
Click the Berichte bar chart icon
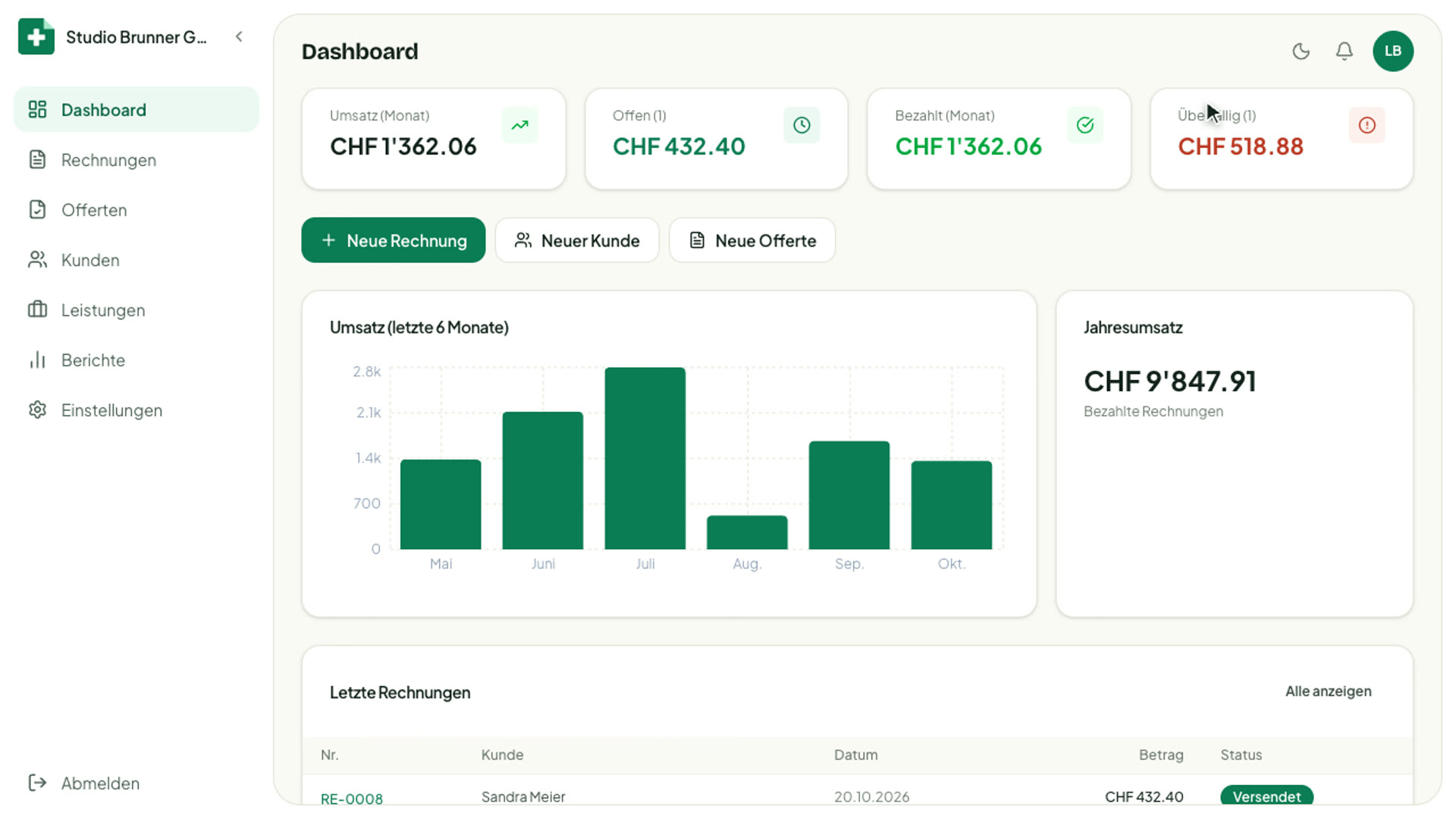pos(37,360)
